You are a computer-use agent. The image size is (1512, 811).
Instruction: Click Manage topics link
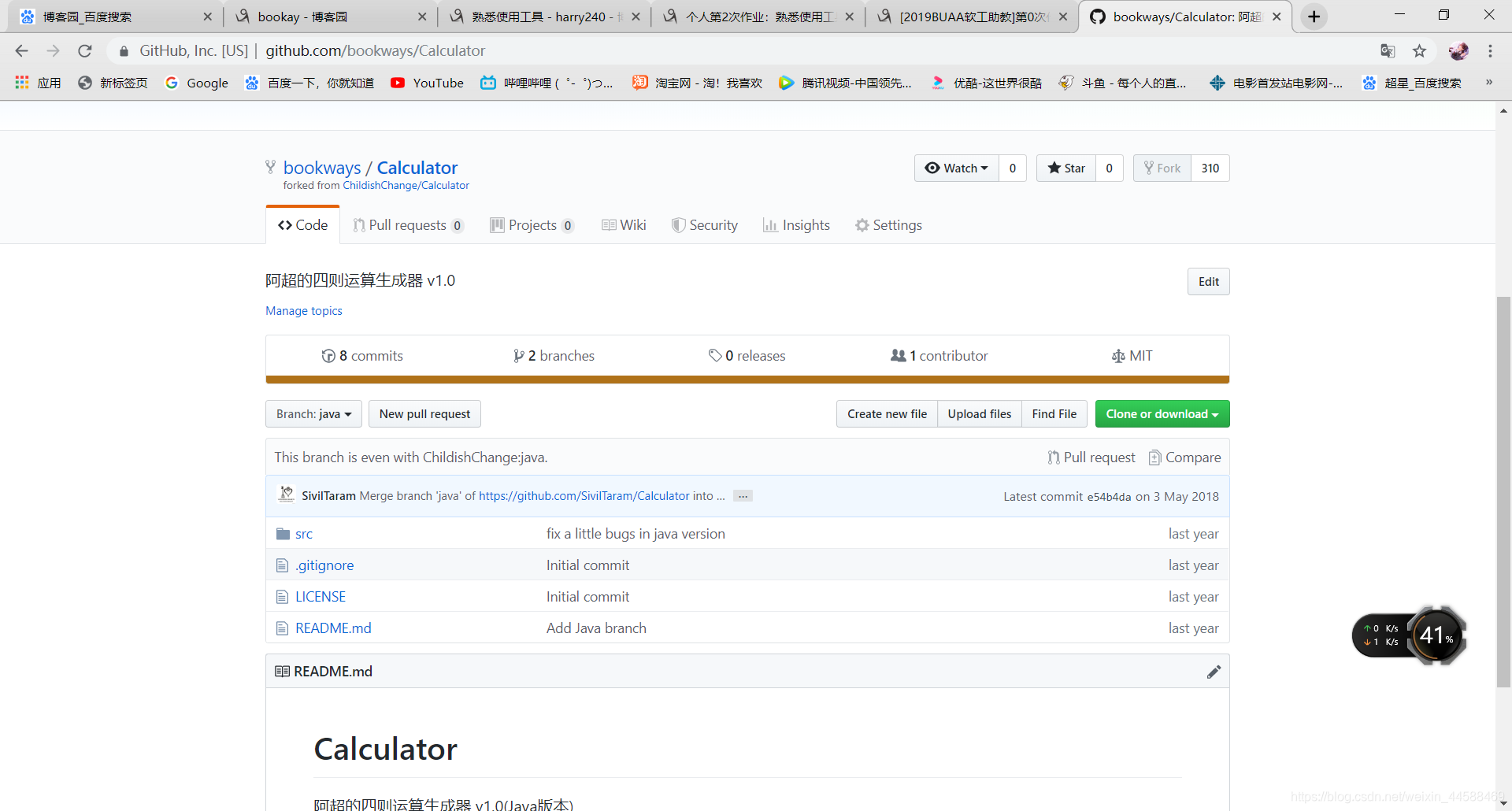point(304,311)
